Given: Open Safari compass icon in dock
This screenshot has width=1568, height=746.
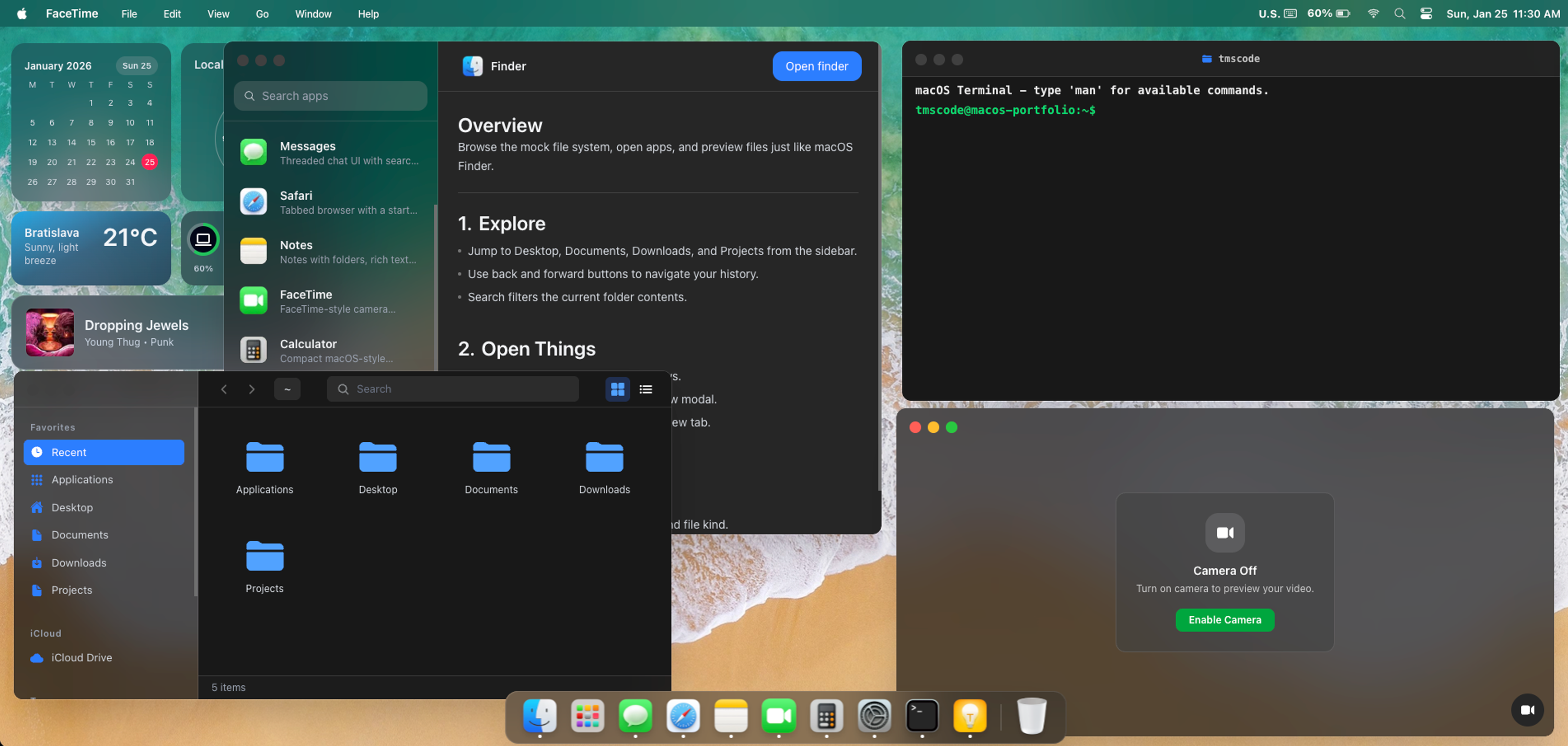Looking at the screenshot, I should click(683, 716).
